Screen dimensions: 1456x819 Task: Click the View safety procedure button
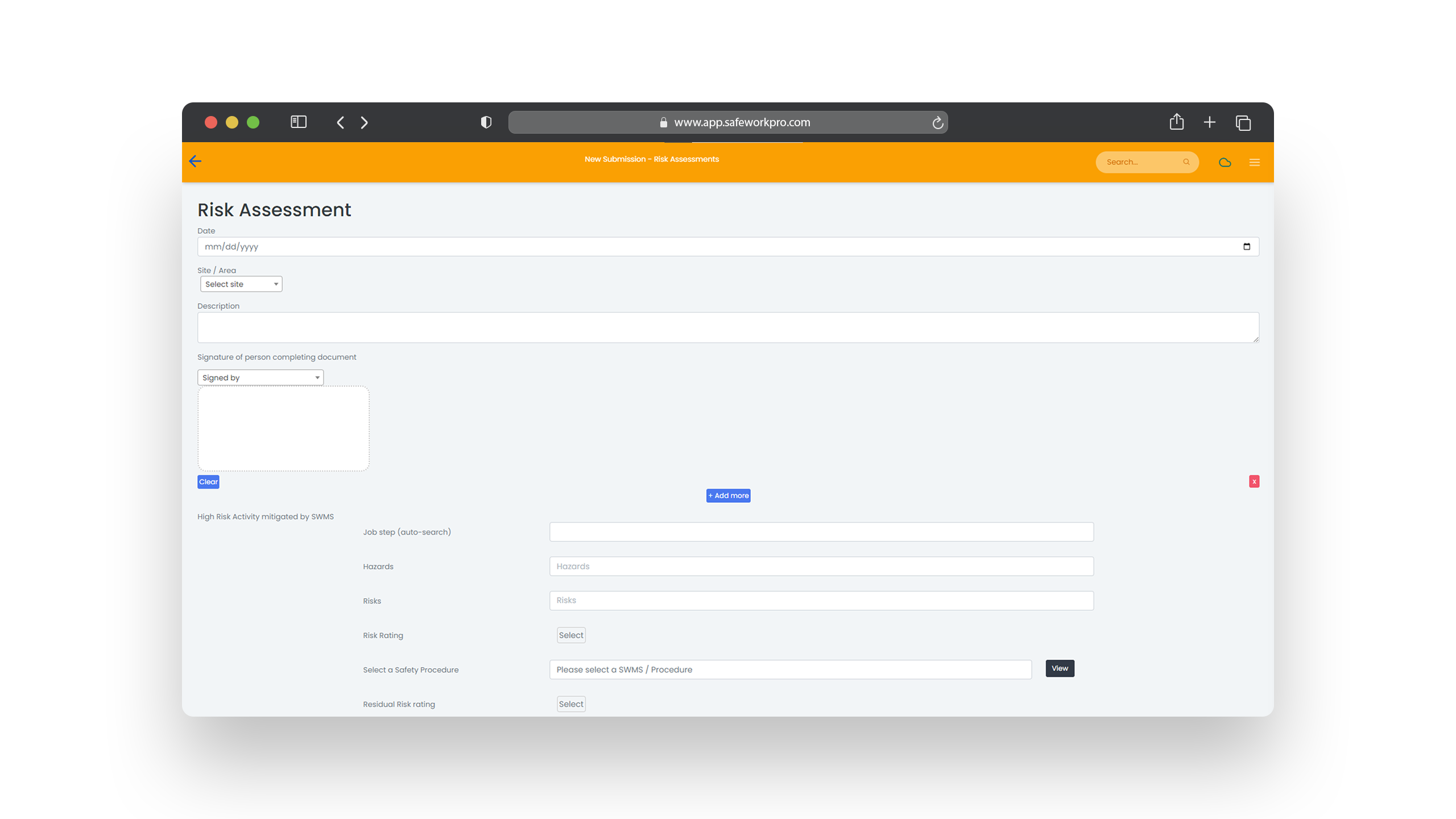click(1059, 668)
